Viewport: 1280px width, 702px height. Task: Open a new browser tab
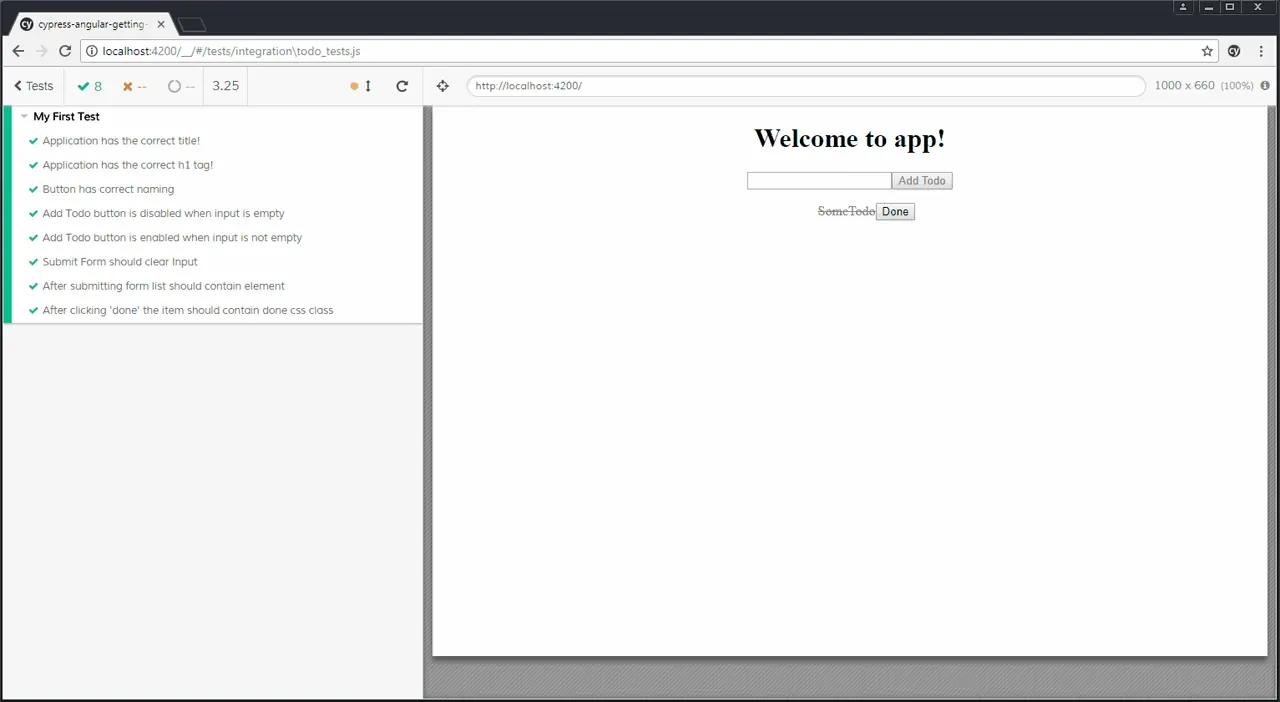192,25
